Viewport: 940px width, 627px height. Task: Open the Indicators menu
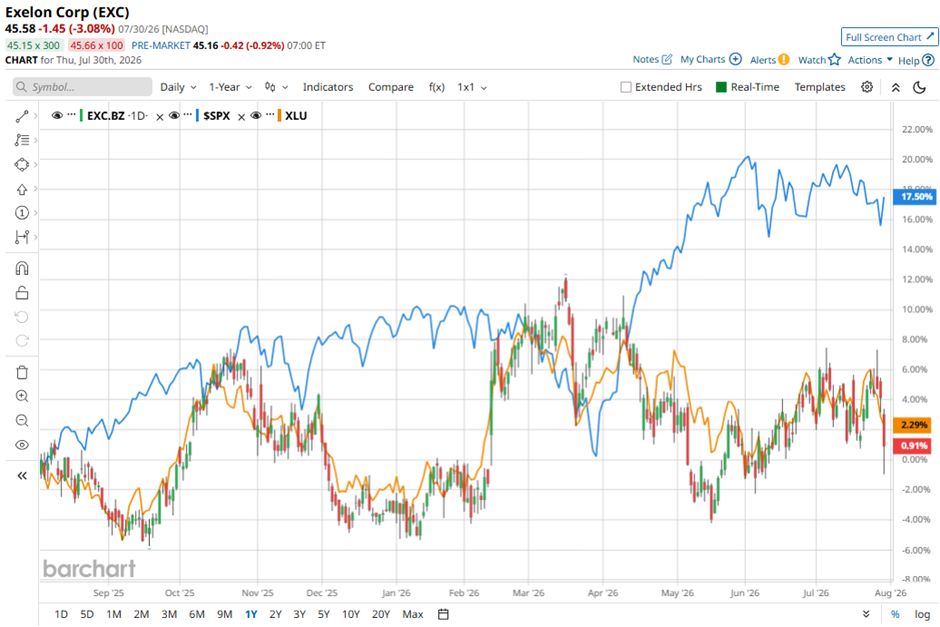pyautogui.click(x=328, y=87)
